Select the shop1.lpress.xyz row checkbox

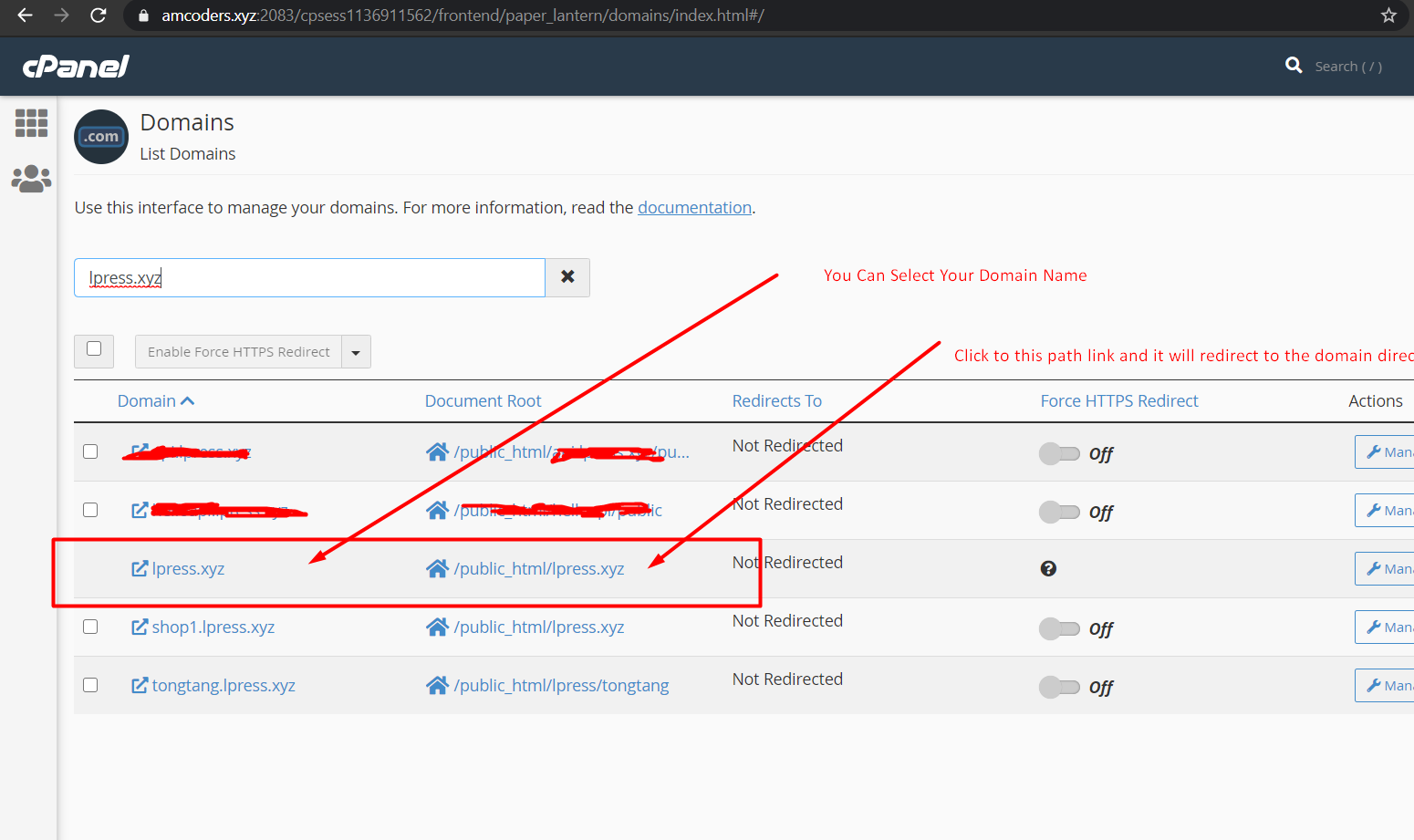tap(90, 627)
